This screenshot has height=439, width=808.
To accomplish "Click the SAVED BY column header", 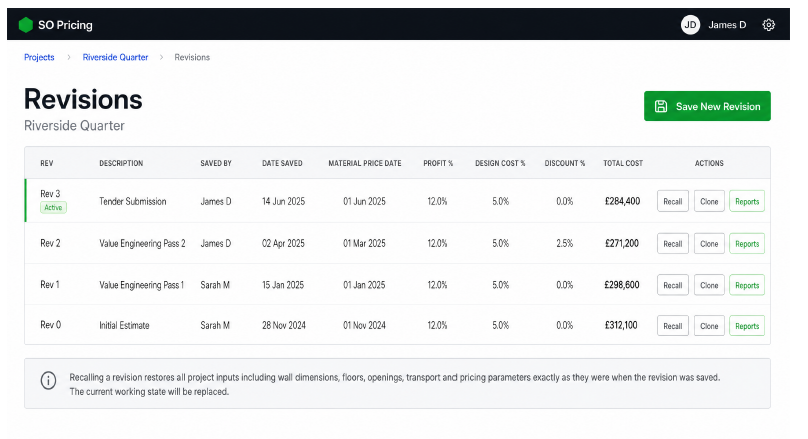I will point(216,163).
